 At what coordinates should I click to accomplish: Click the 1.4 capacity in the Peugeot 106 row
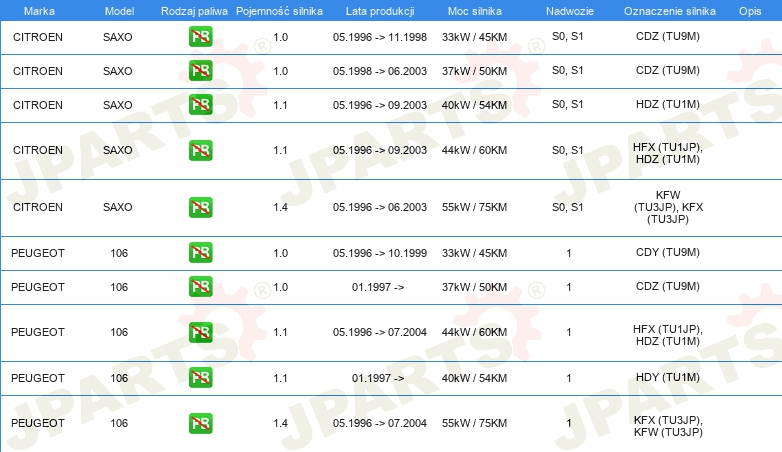[280, 423]
